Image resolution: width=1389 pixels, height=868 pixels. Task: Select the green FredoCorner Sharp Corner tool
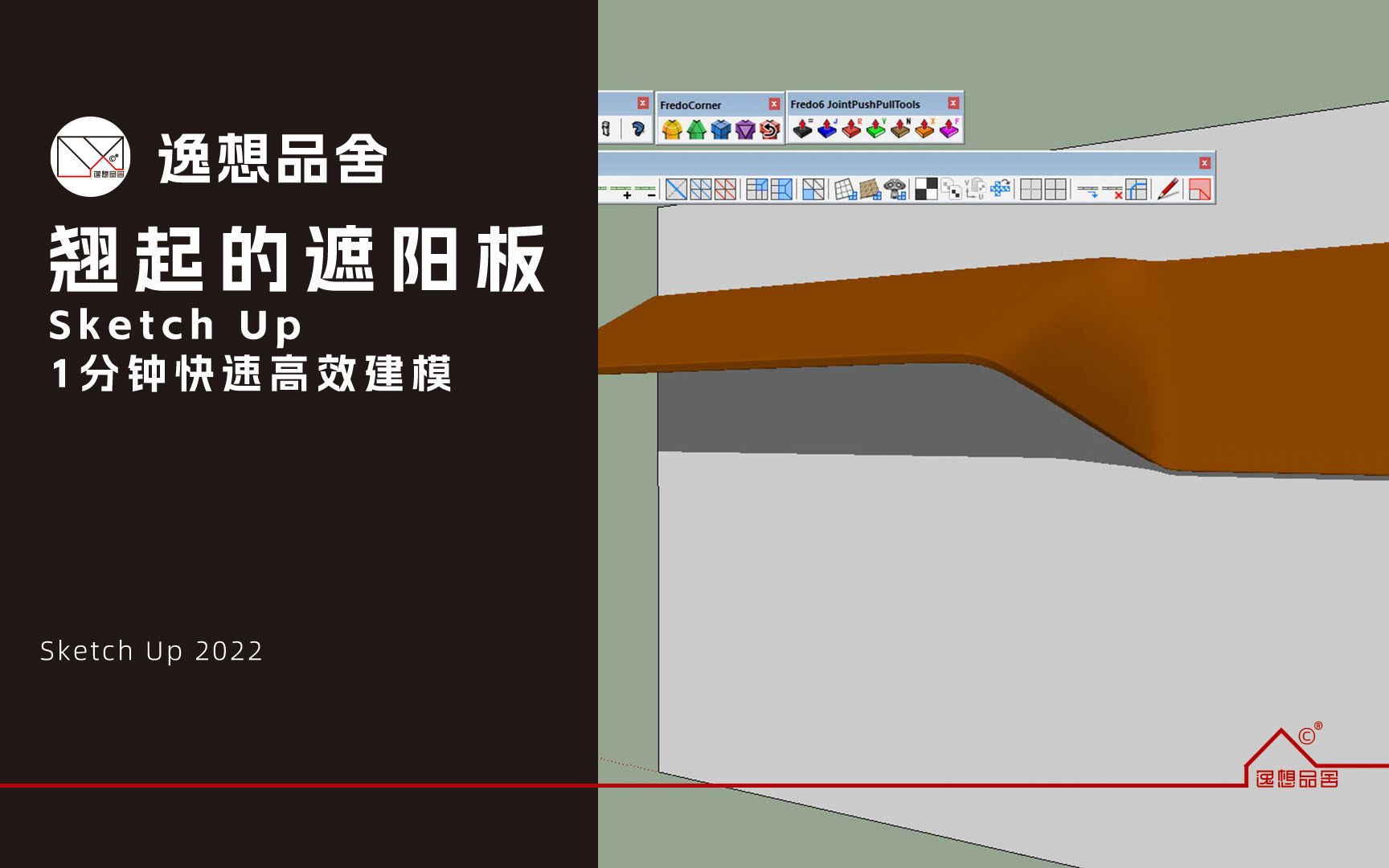[696, 129]
